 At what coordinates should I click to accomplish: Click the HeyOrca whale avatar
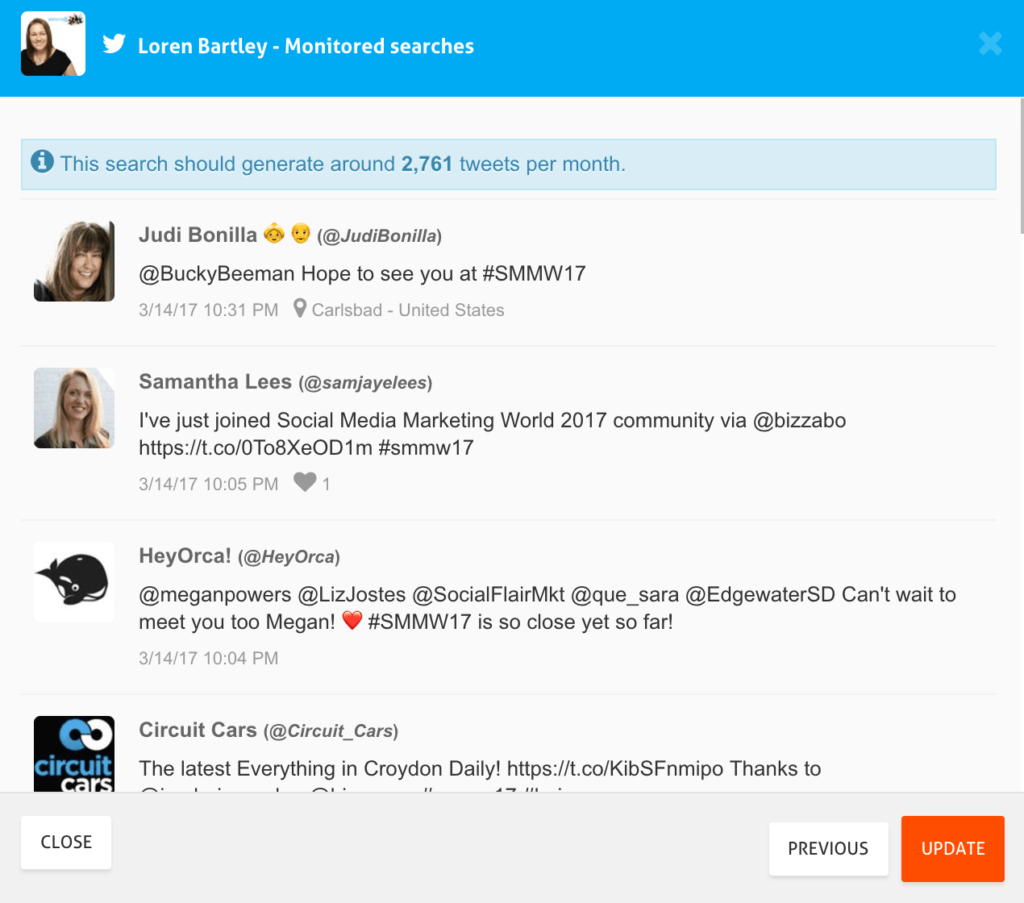[x=74, y=582]
